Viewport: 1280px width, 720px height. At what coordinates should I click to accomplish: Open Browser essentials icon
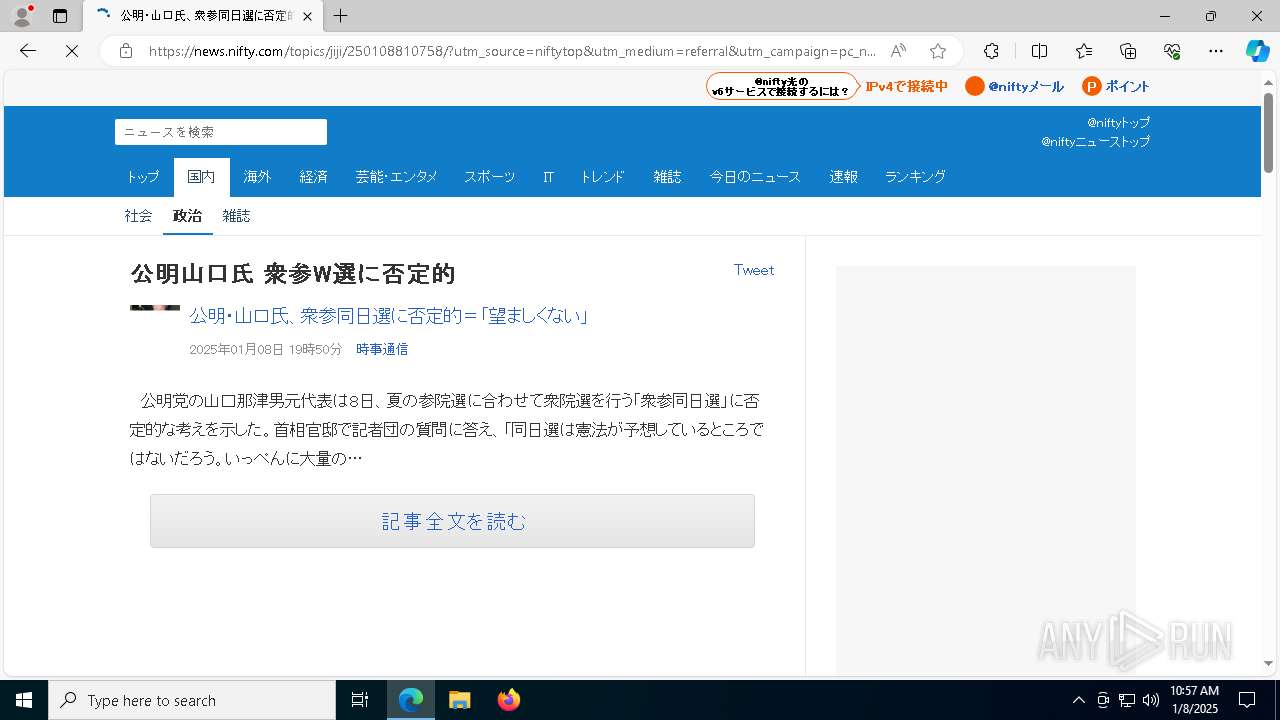pyautogui.click(x=1172, y=51)
